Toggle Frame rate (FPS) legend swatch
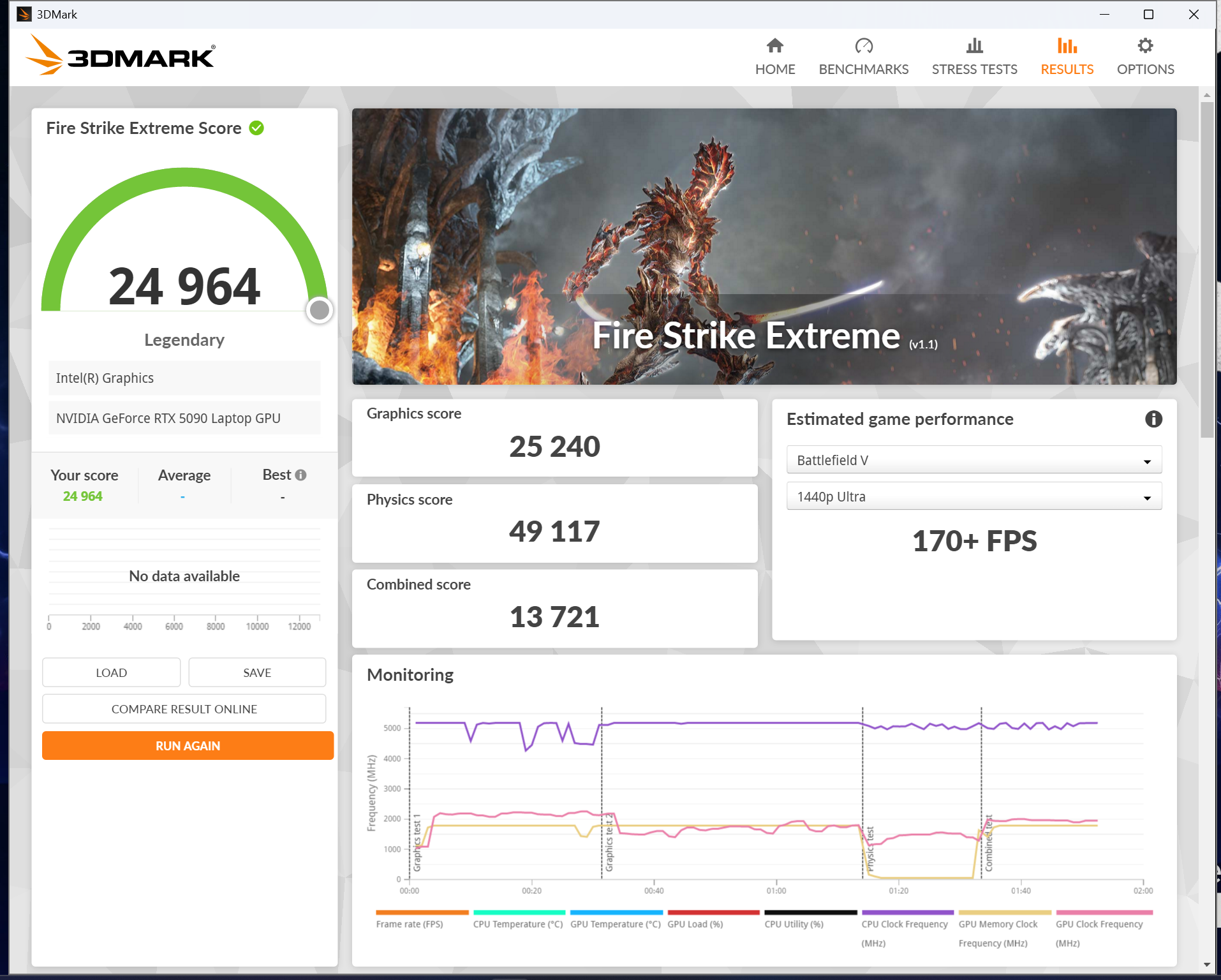This screenshot has height=980, width=1221. pyautogui.click(x=422, y=912)
